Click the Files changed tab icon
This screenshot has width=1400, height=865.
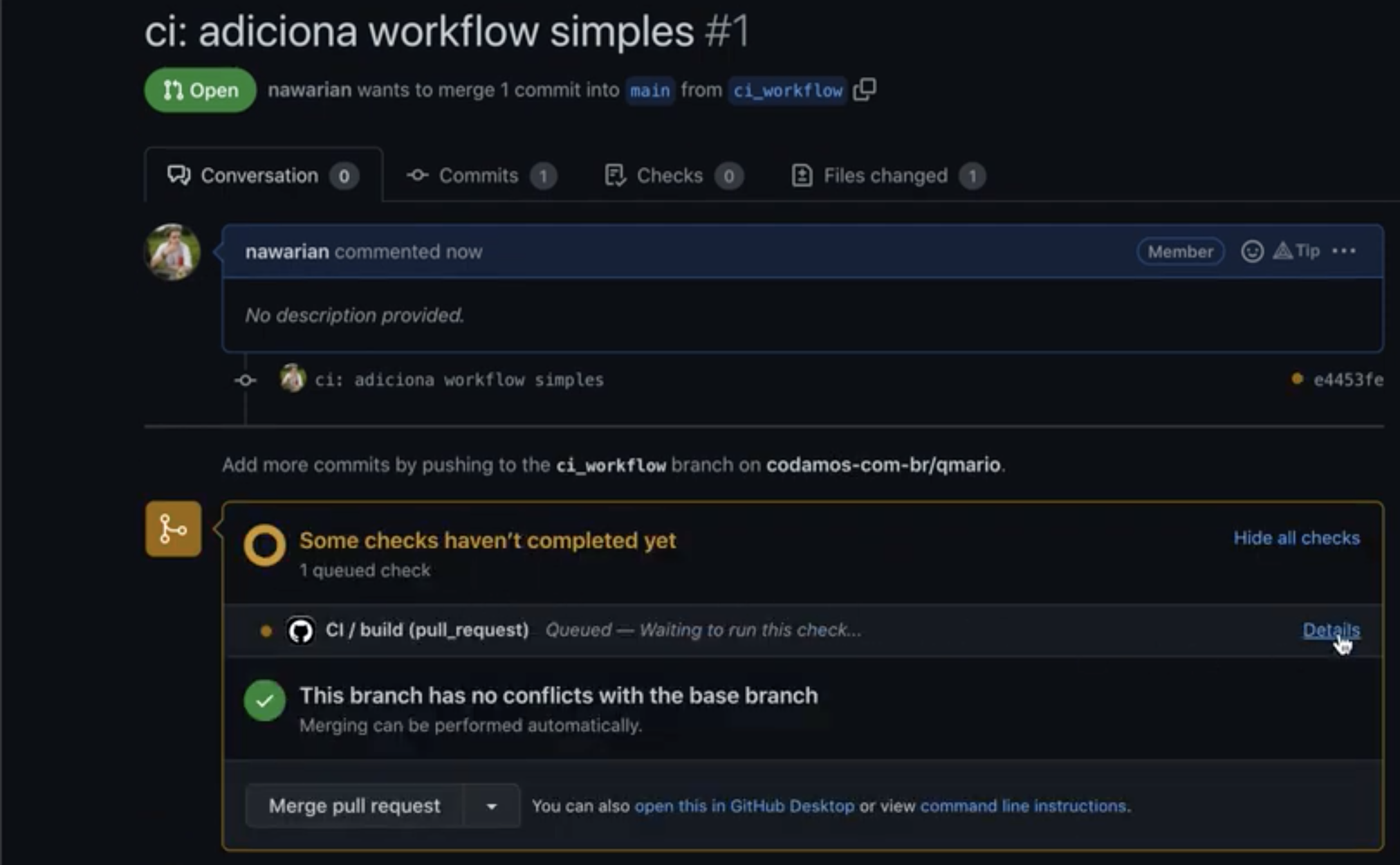[800, 175]
